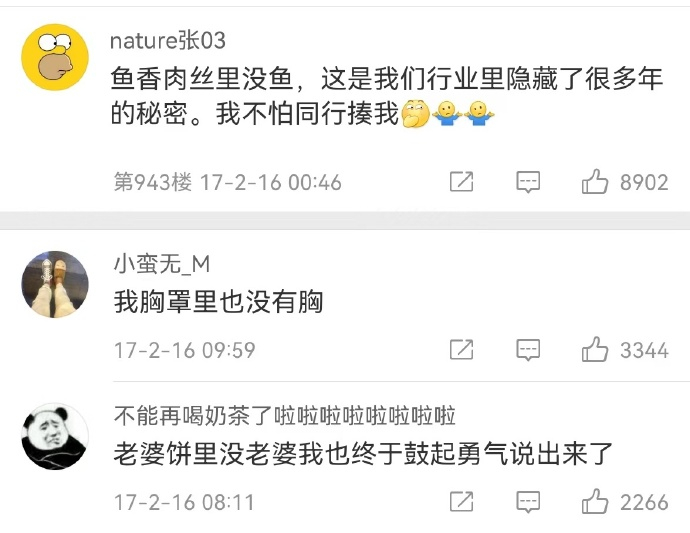Click the 8902 like count number
The height and width of the screenshot is (533, 690).
tap(644, 182)
